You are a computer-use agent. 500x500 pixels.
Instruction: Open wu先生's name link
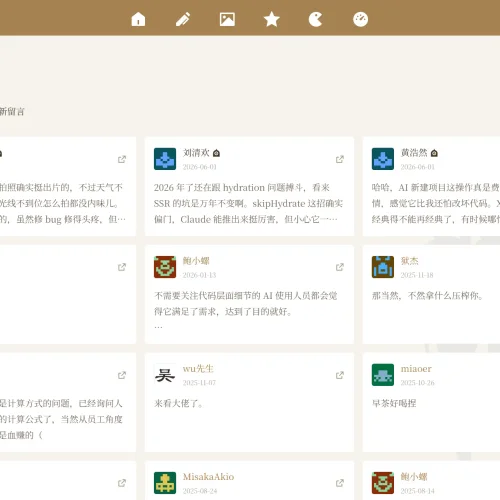click(198, 369)
